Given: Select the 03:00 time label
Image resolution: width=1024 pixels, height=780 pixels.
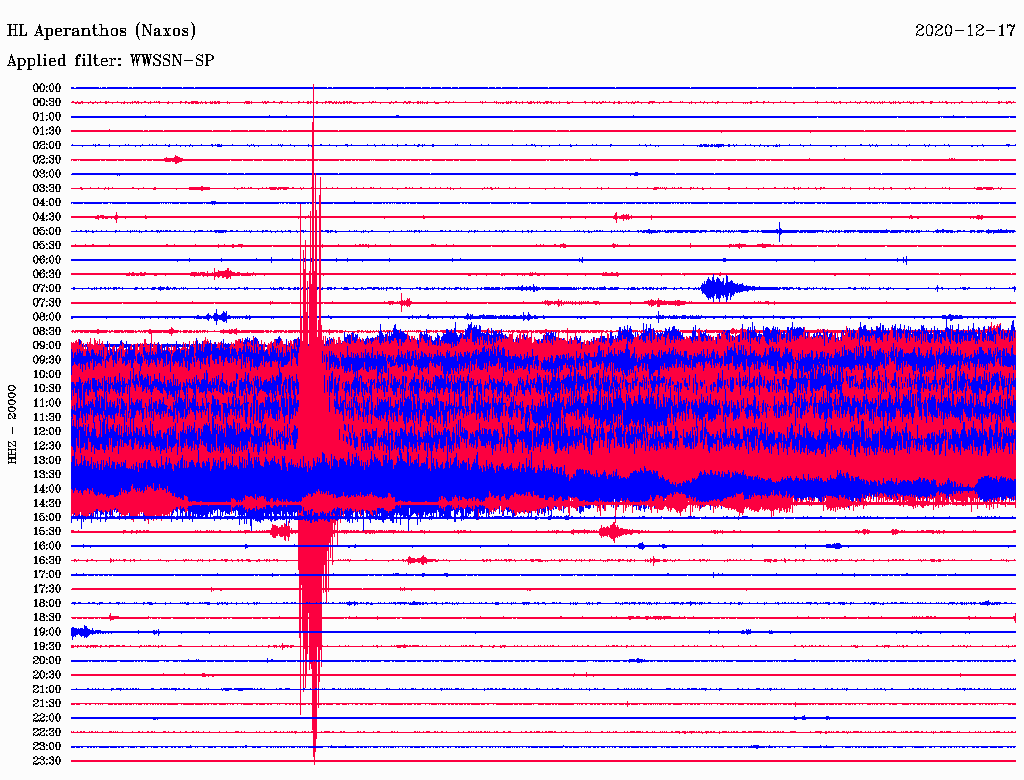Looking at the screenshot, I should [x=47, y=174].
